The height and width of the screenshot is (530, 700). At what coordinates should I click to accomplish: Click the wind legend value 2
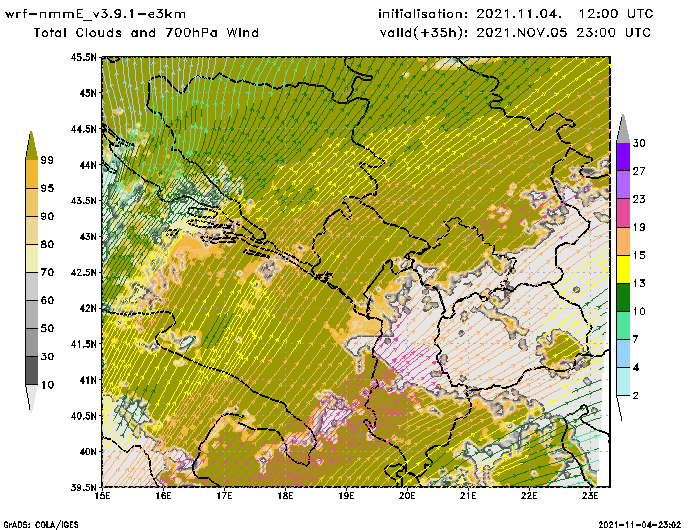[x=636, y=395]
